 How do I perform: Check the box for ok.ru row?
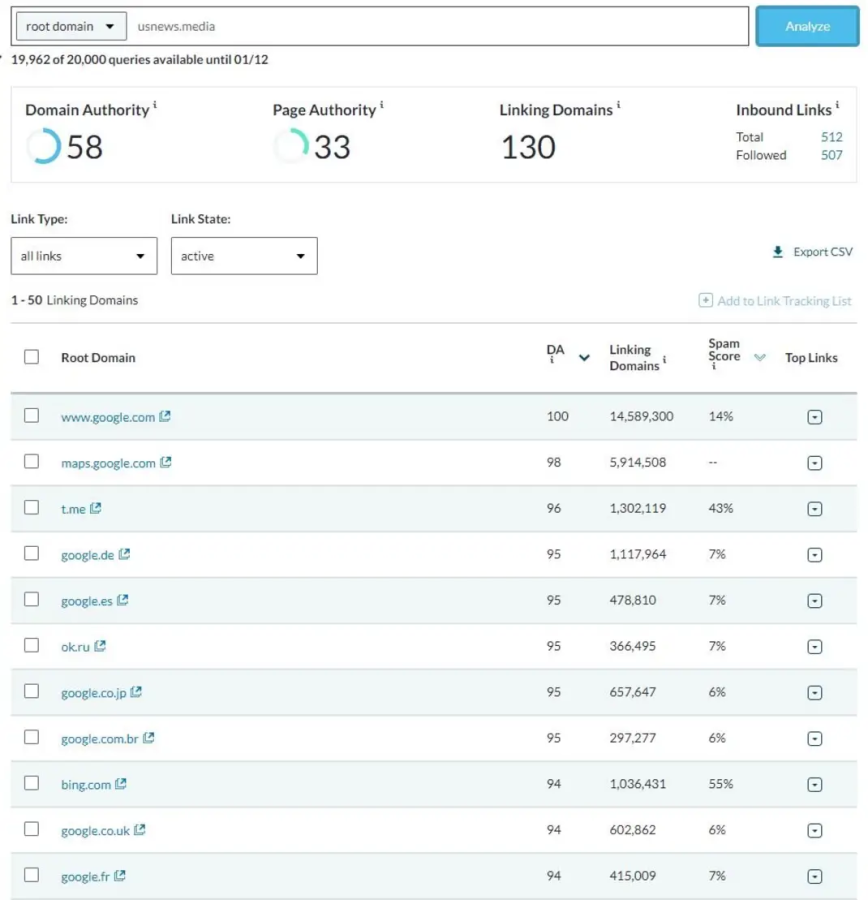click(32, 645)
